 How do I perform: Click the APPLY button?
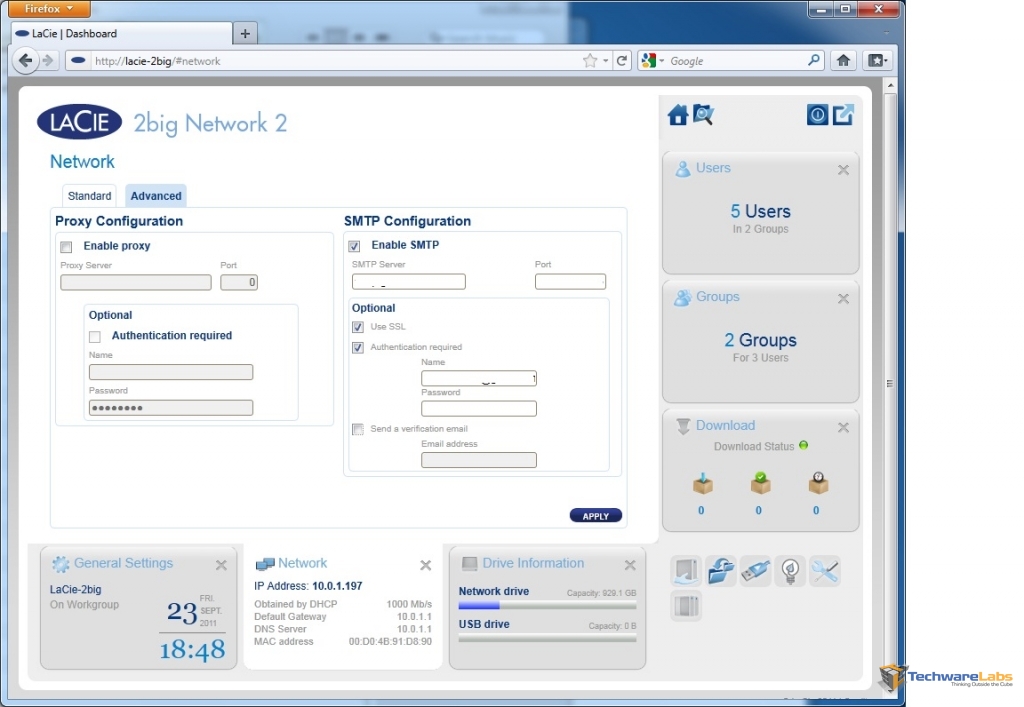coord(596,516)
